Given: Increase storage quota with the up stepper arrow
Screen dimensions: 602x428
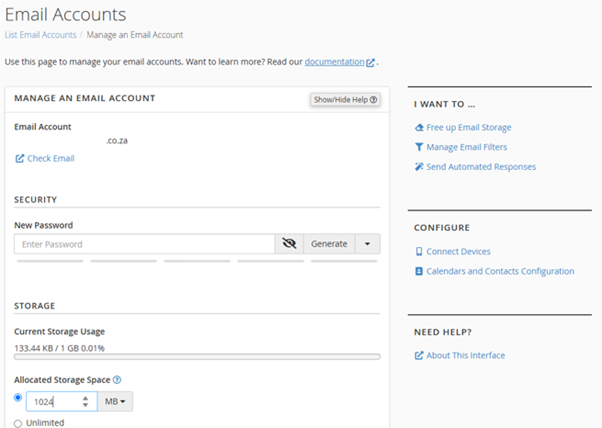Looking at the screenshot, I should click(x=85, y=398).
